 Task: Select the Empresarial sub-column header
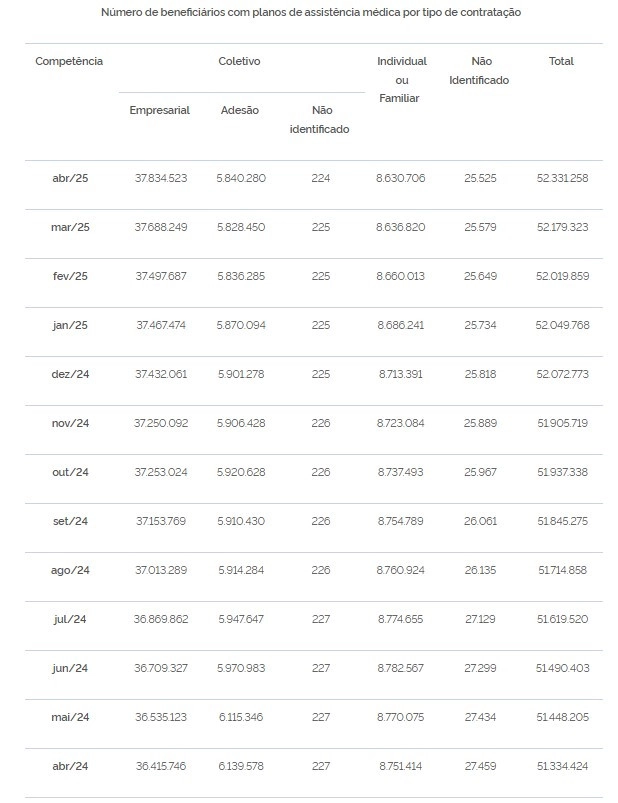tap(159, 111)
